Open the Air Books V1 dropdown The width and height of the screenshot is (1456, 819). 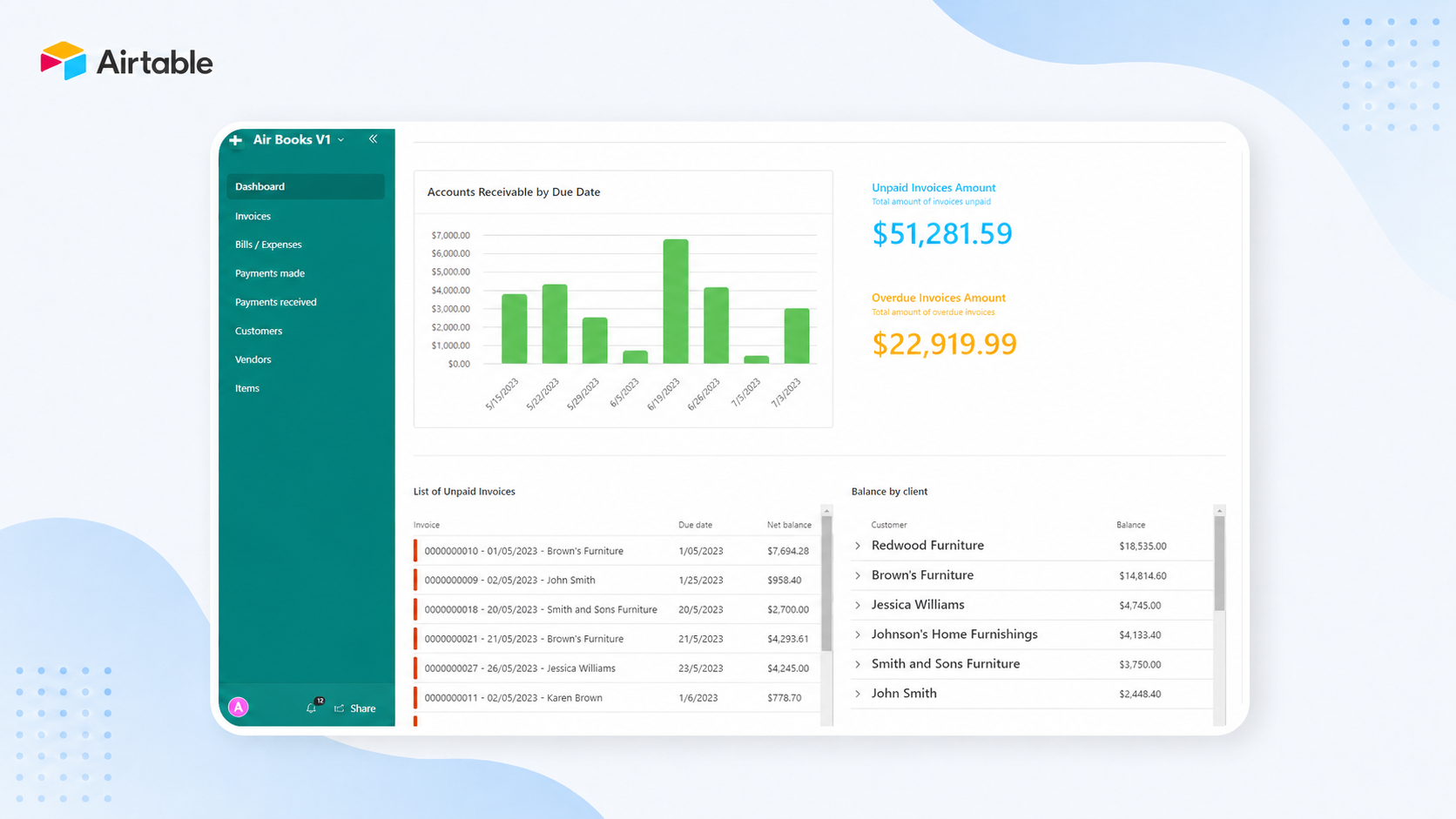pos(340,139)
